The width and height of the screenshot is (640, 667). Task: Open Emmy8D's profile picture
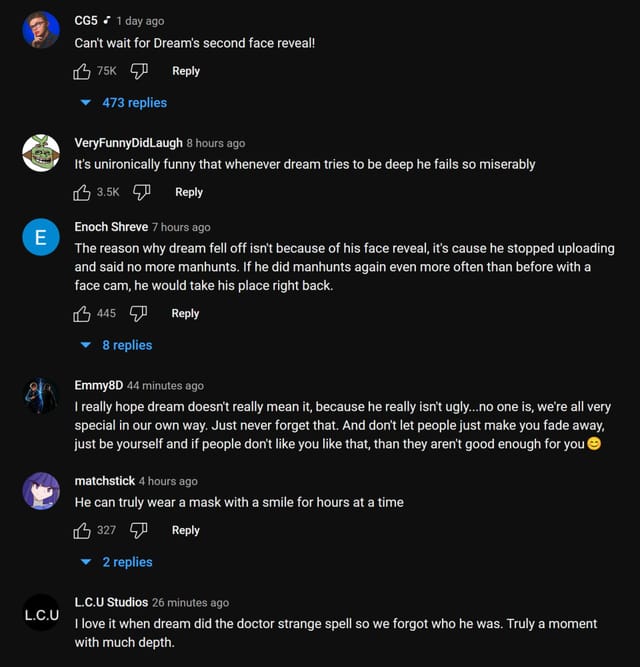point(41,396)
